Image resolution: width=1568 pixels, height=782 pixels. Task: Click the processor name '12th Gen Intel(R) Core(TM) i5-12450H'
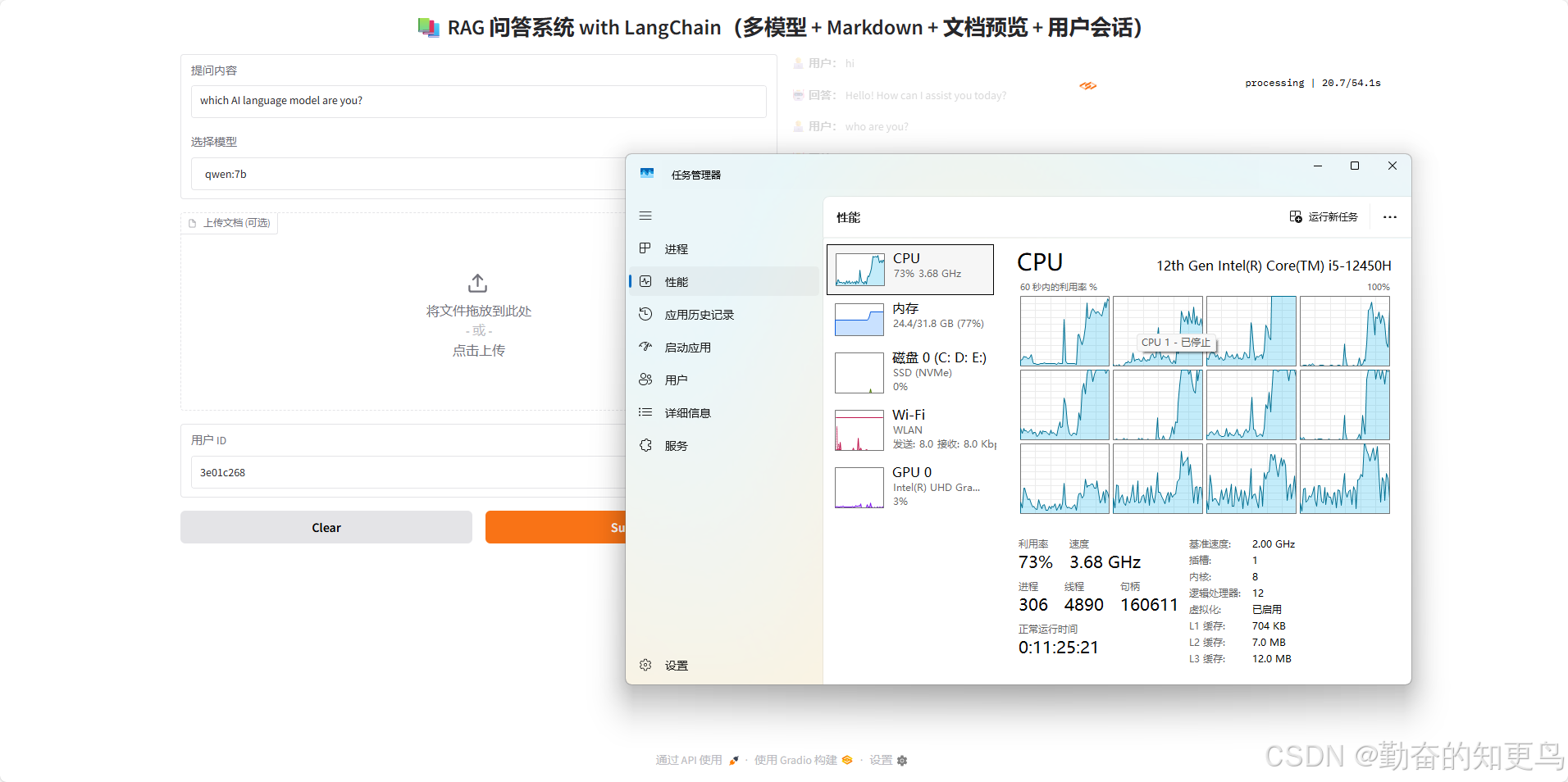click(1274, 266)
